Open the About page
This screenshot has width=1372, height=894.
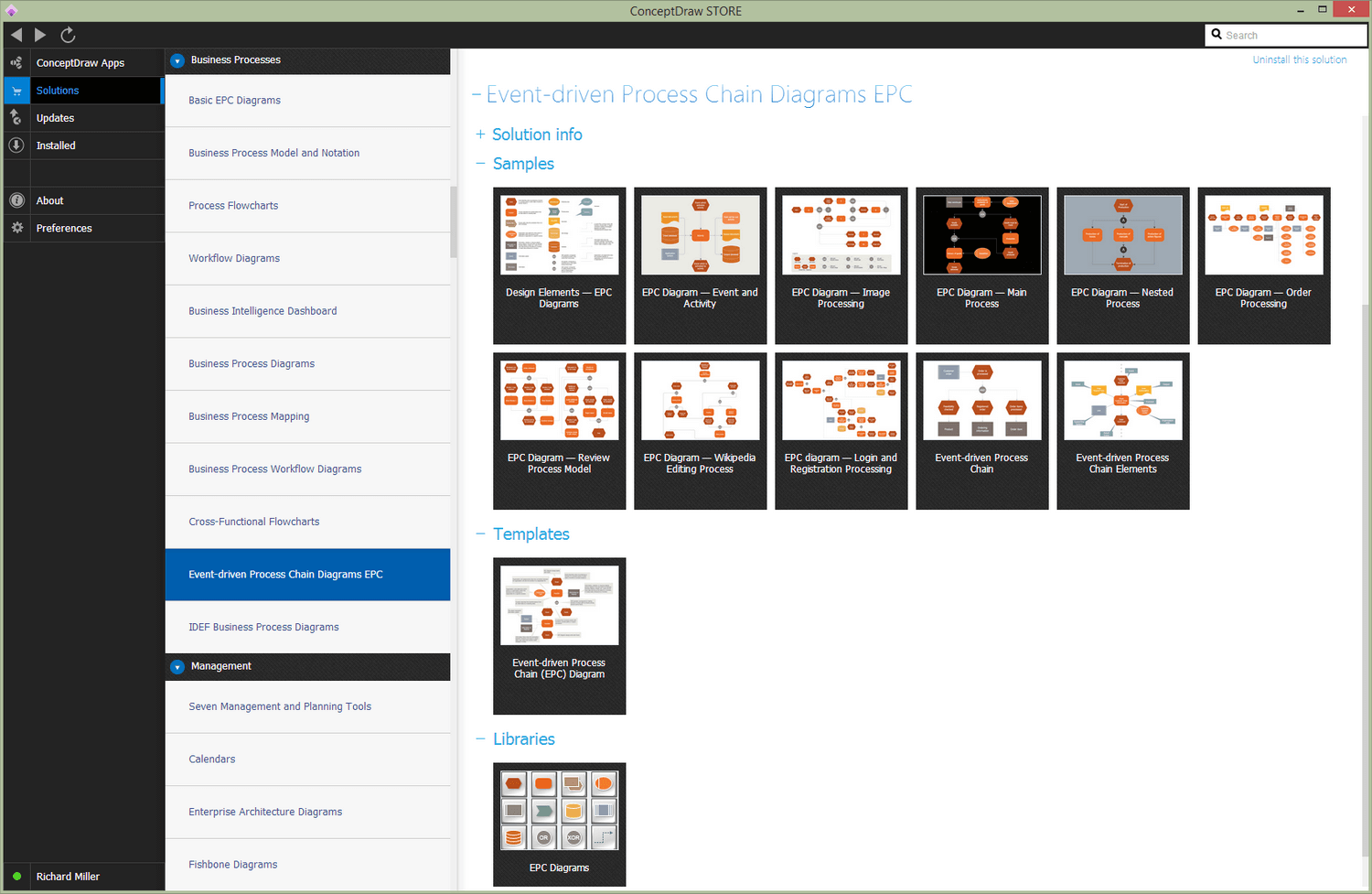pyautogui.click(x=49, y=200)
